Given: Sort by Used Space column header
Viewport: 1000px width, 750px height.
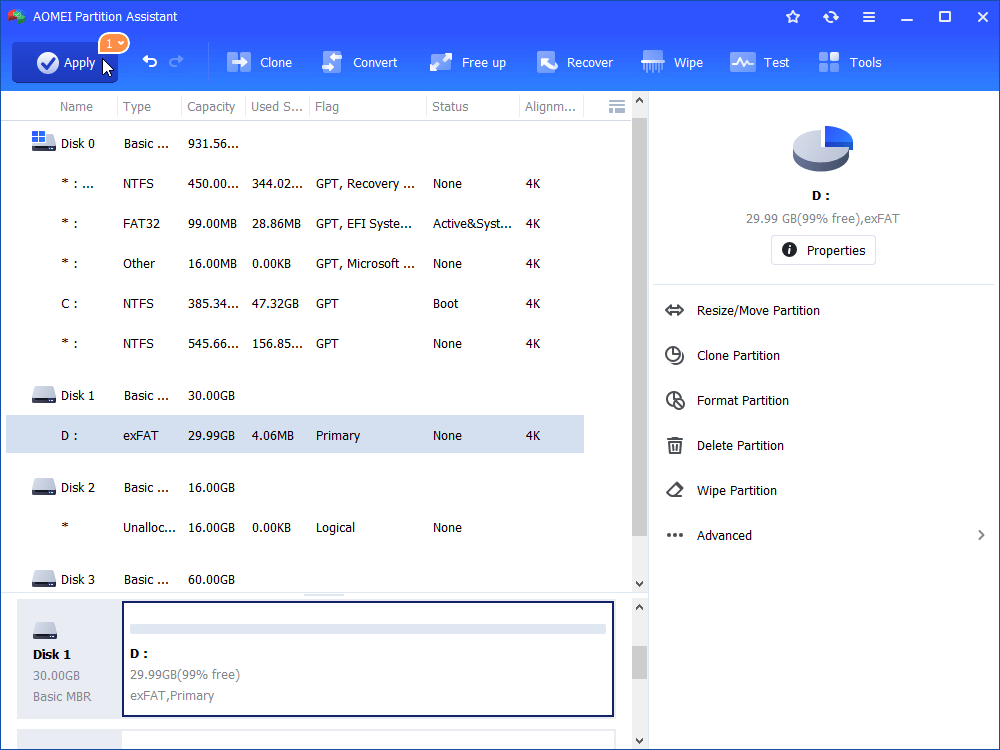Looking at the screenshot, I should (277, 107).
